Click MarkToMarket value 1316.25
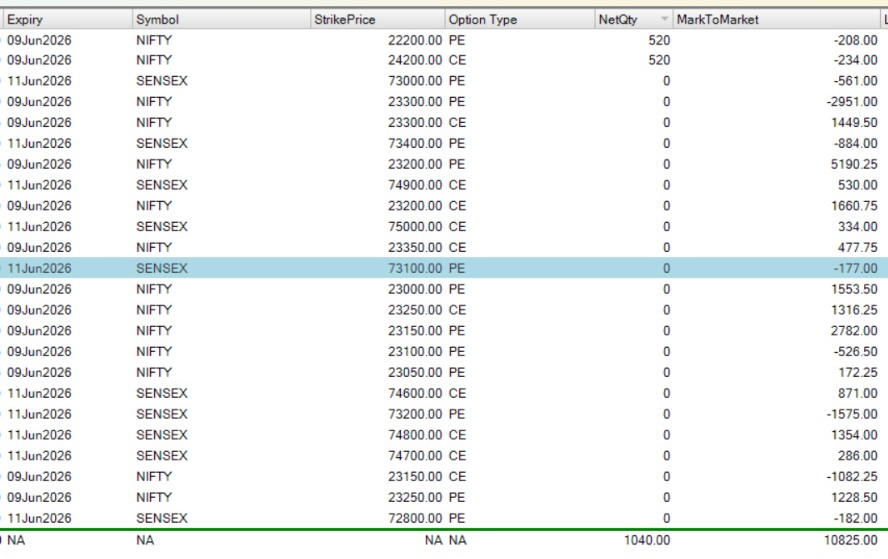Screen dimensions: 888x559 [854, 310]
